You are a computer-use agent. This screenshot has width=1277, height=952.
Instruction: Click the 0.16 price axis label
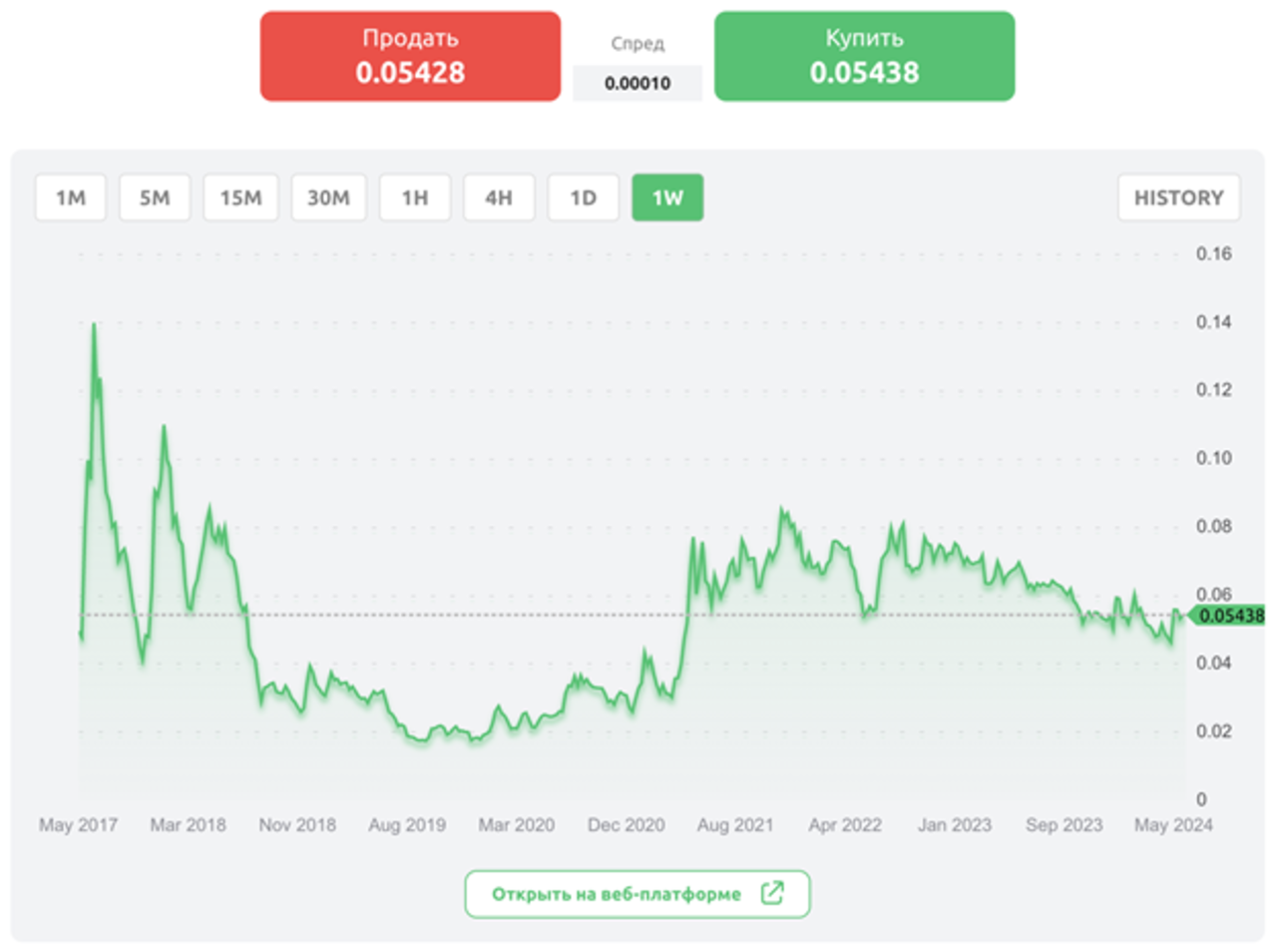click(x=1213, y=253)
